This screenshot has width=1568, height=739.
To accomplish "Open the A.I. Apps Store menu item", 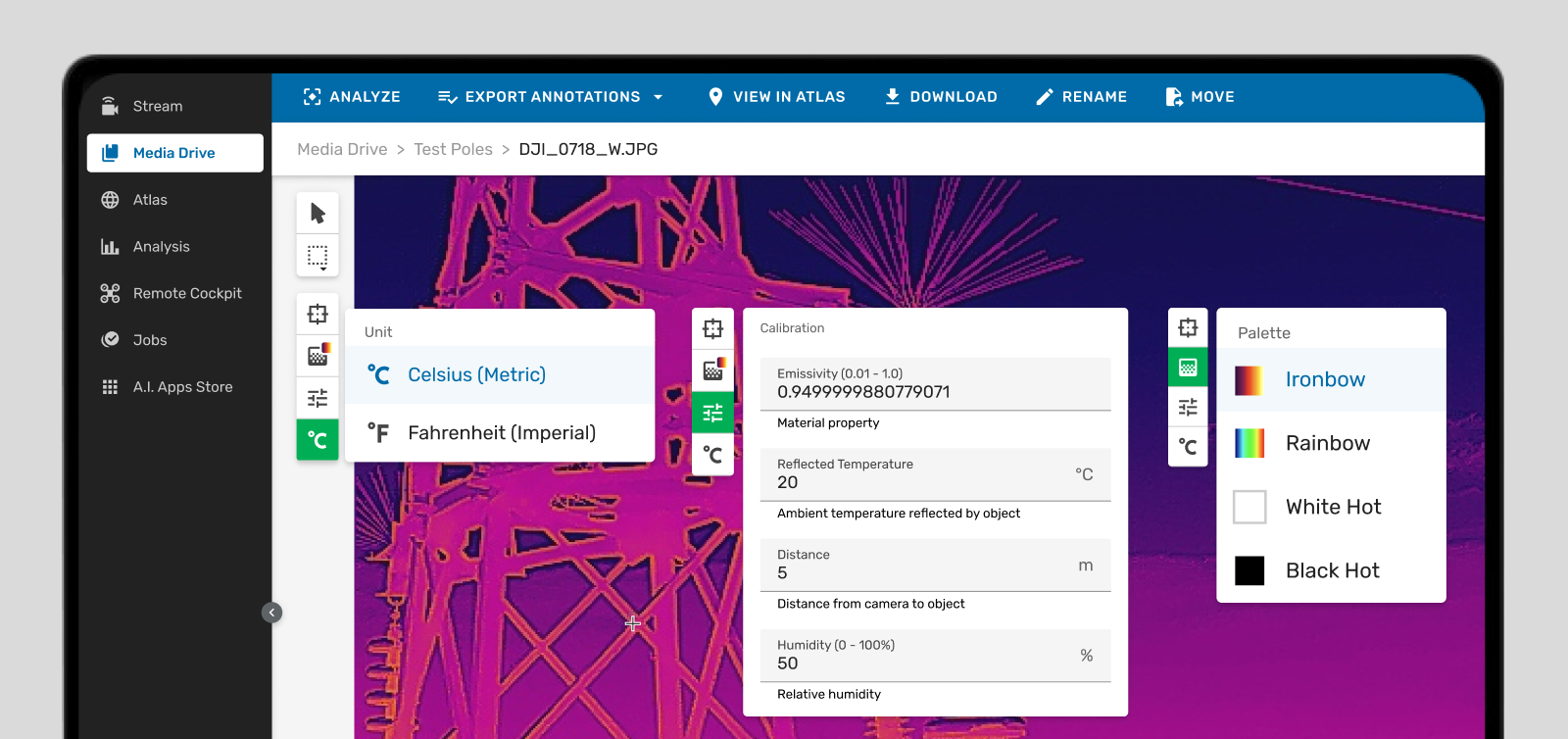I will pos(182,387).
